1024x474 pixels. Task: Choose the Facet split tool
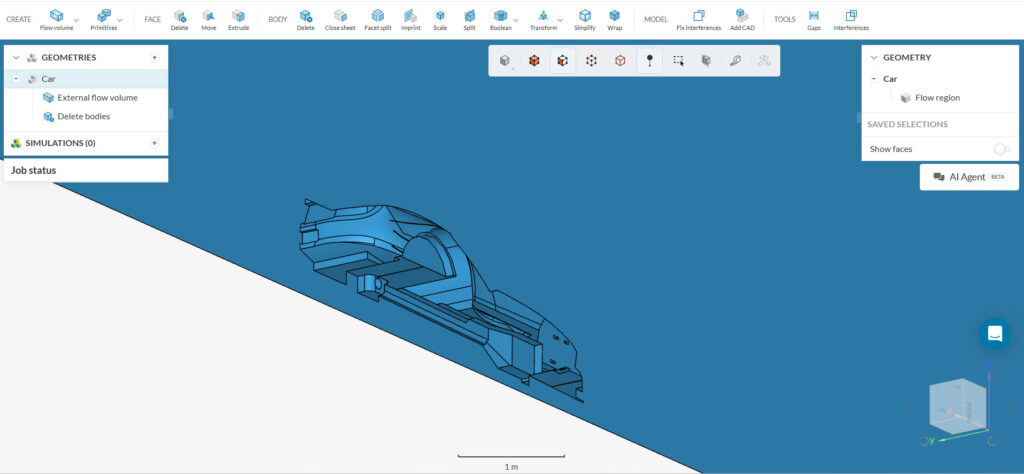[x=377, y=19]
